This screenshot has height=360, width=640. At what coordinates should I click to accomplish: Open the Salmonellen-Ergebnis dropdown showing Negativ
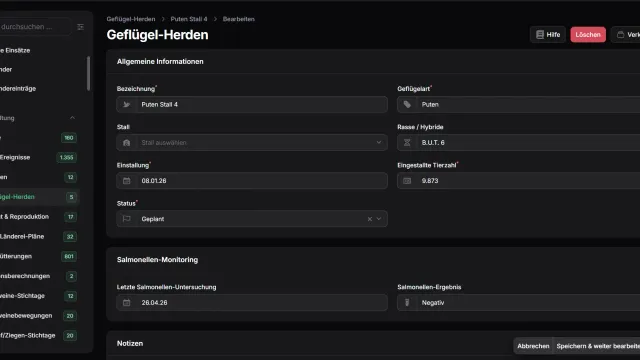518,302
